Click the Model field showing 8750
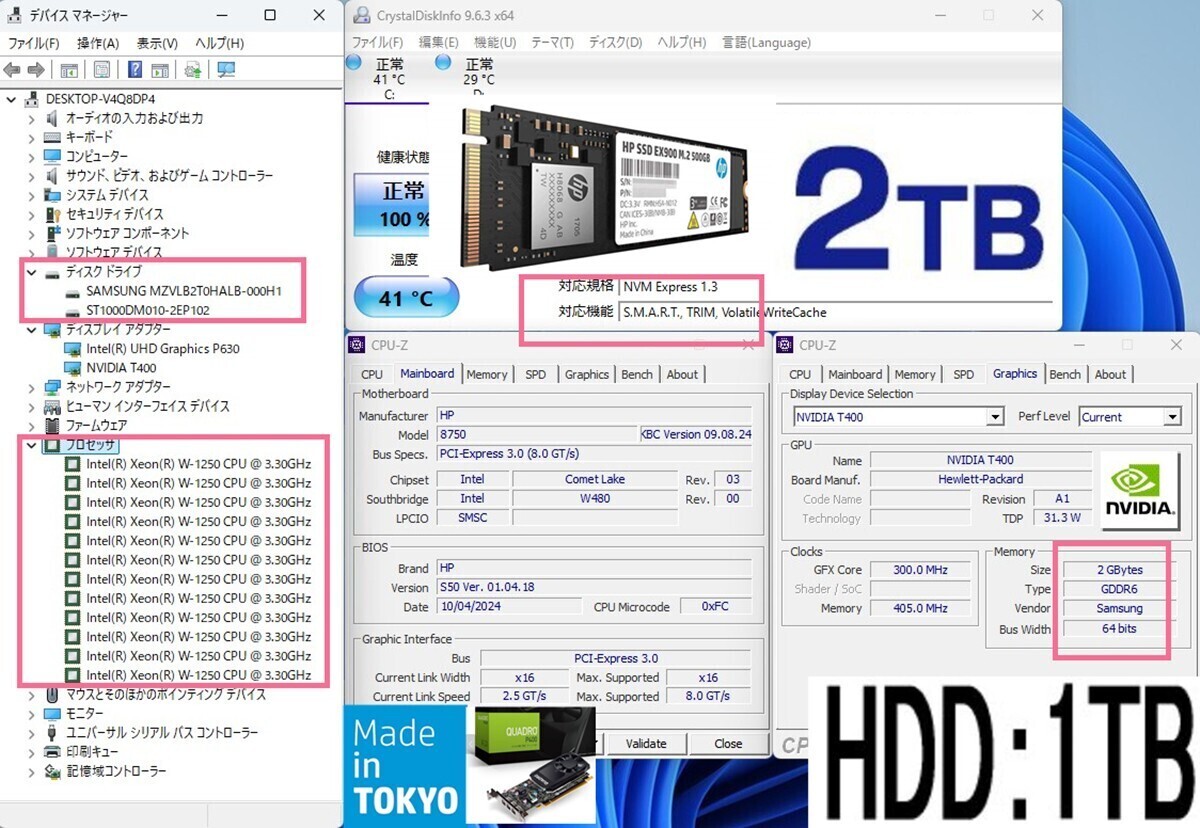Viewport: 1200px width, 828px height. pos(537,435)
